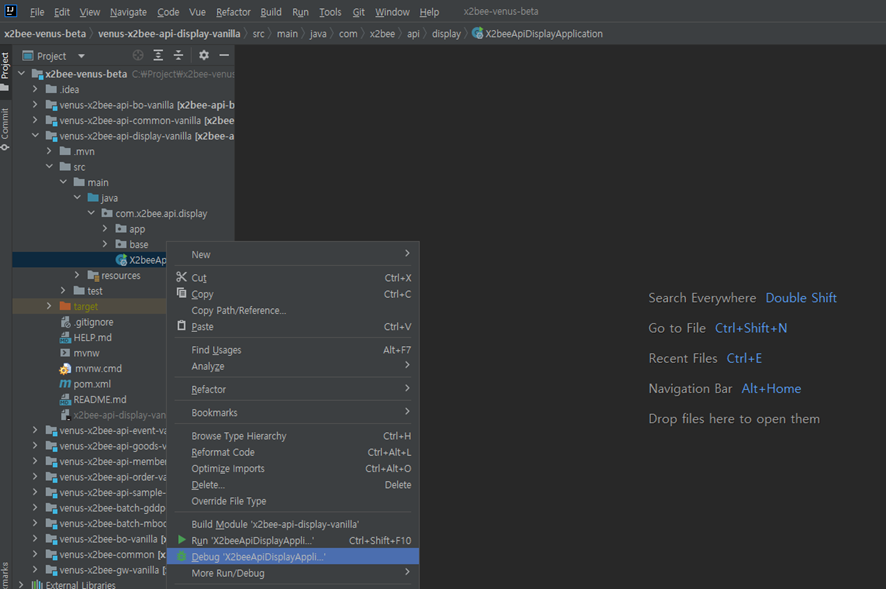886x589 pixels.
Task: Click the Collapse All icon in Project panel
Action: [x=178, y=56]
